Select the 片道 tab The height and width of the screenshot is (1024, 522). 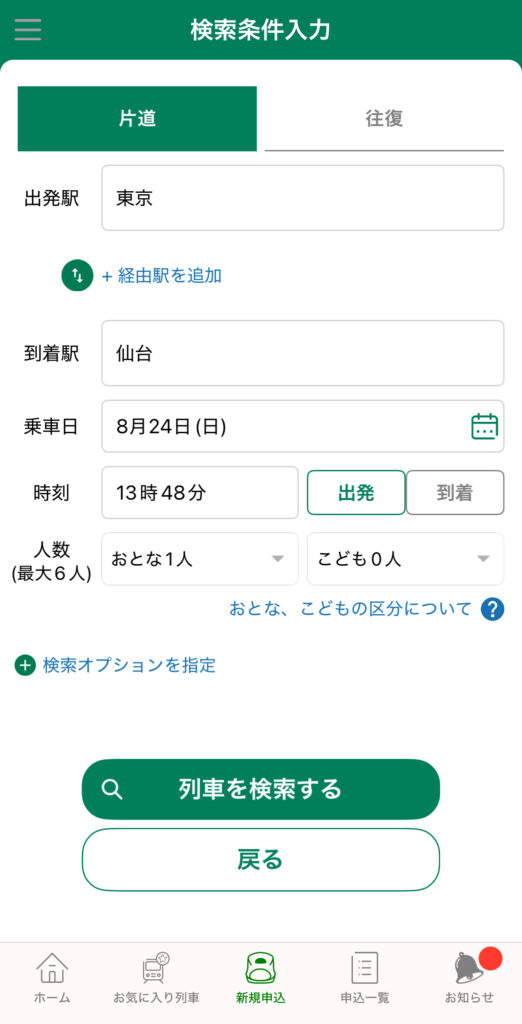[x=137, y=119]
